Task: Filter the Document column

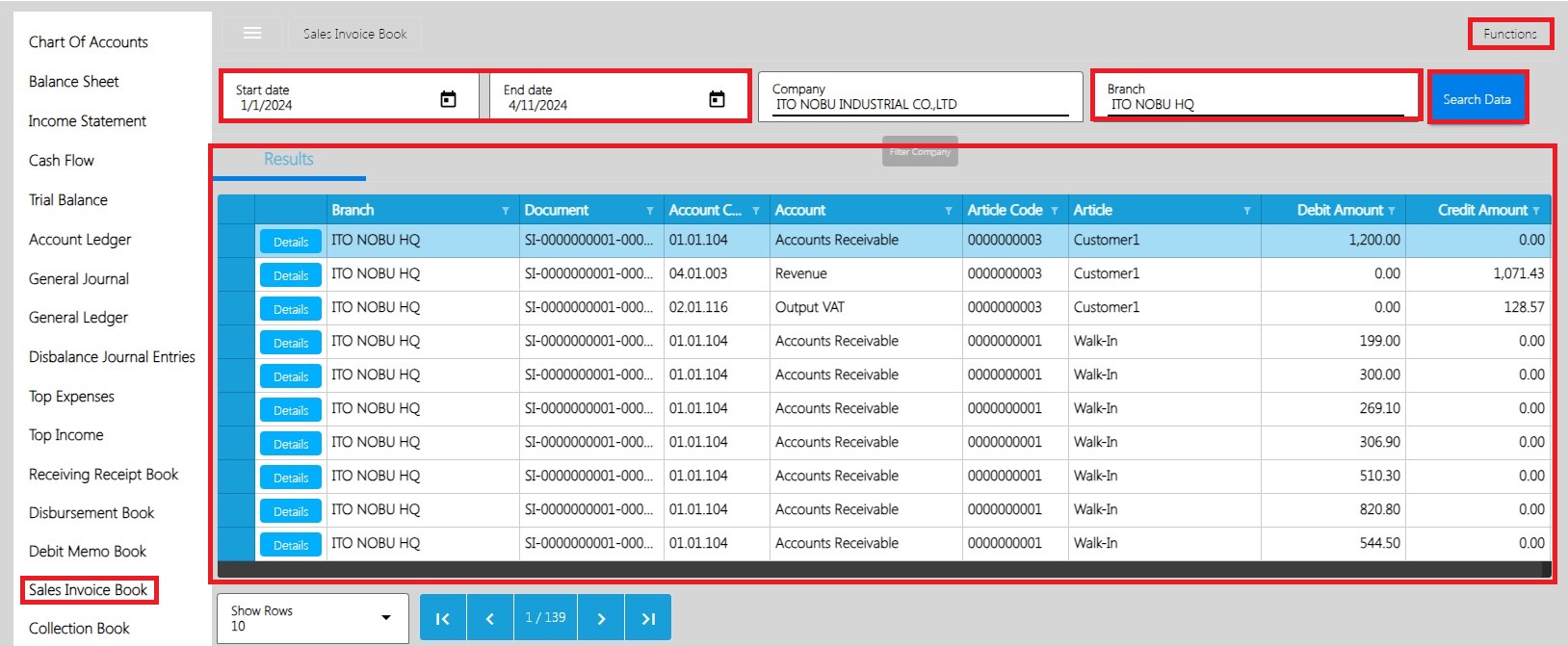Action: [x=650, y=211]
